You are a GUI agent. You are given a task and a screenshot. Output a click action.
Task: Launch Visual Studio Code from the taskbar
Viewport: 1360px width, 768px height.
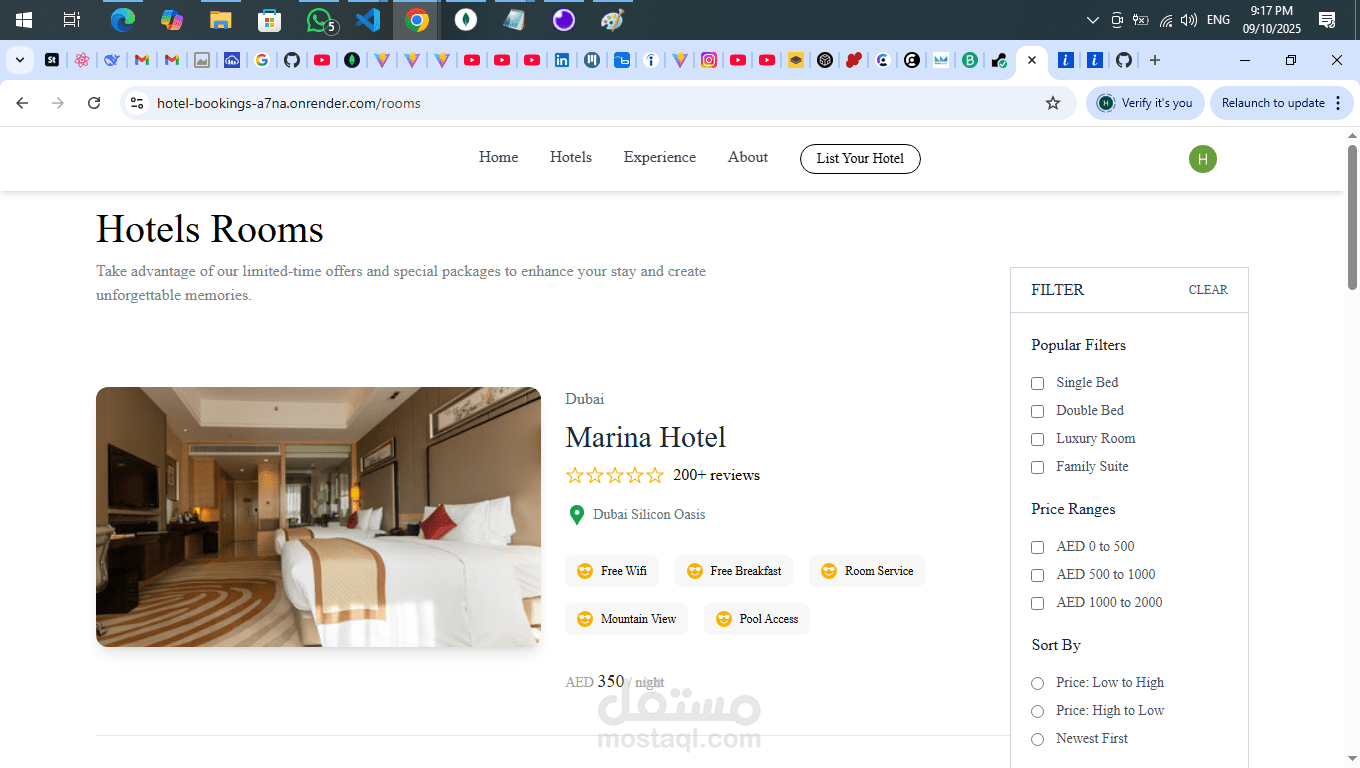pos(368,19)
